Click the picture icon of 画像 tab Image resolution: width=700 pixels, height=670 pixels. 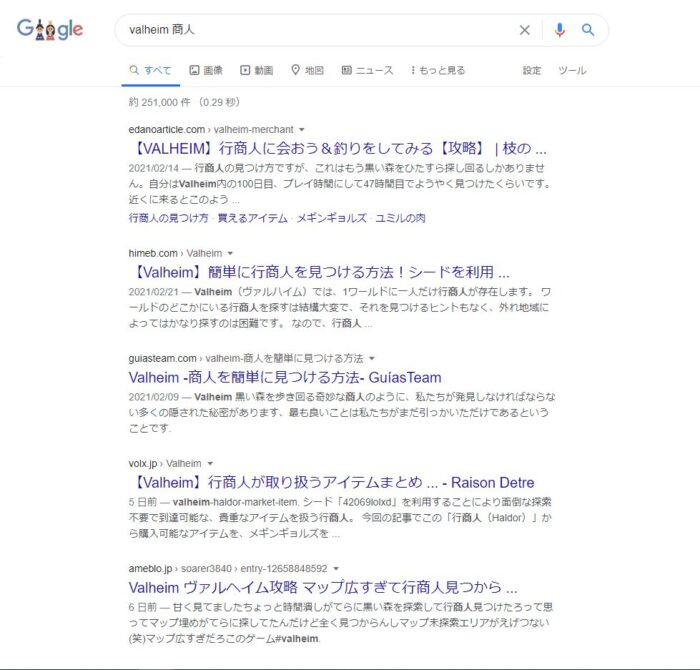194,70
